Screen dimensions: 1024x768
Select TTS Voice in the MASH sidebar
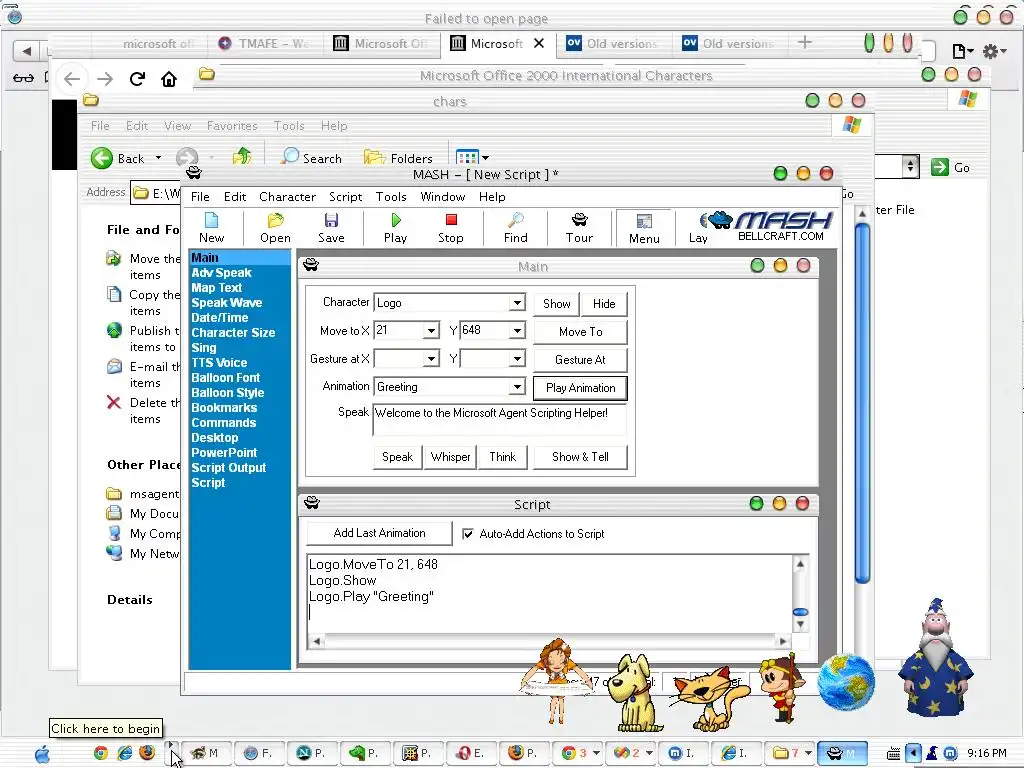(x=219, y=362)
